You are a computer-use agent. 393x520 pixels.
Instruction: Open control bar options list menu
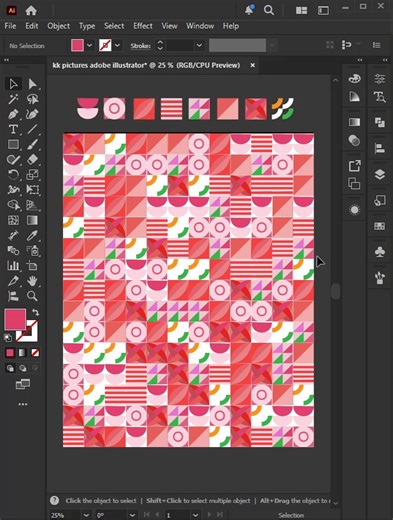click(x=376, y=45)
